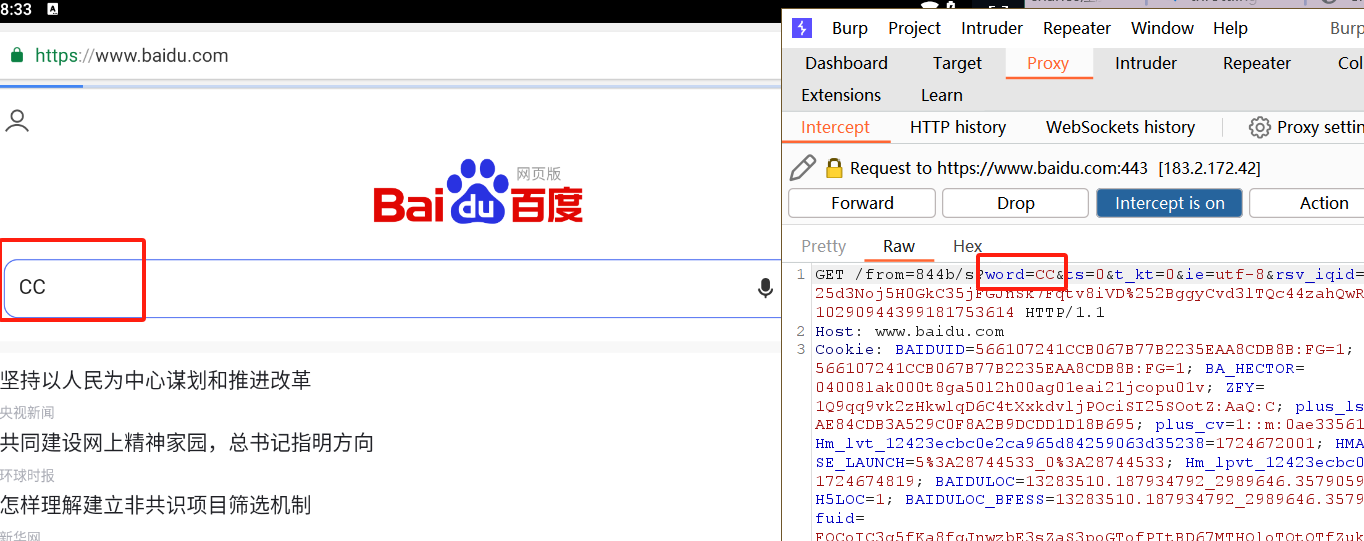Viewport: 1364px width, 541px height.
Task: Open the Burp menu
Action: point(850,28)
